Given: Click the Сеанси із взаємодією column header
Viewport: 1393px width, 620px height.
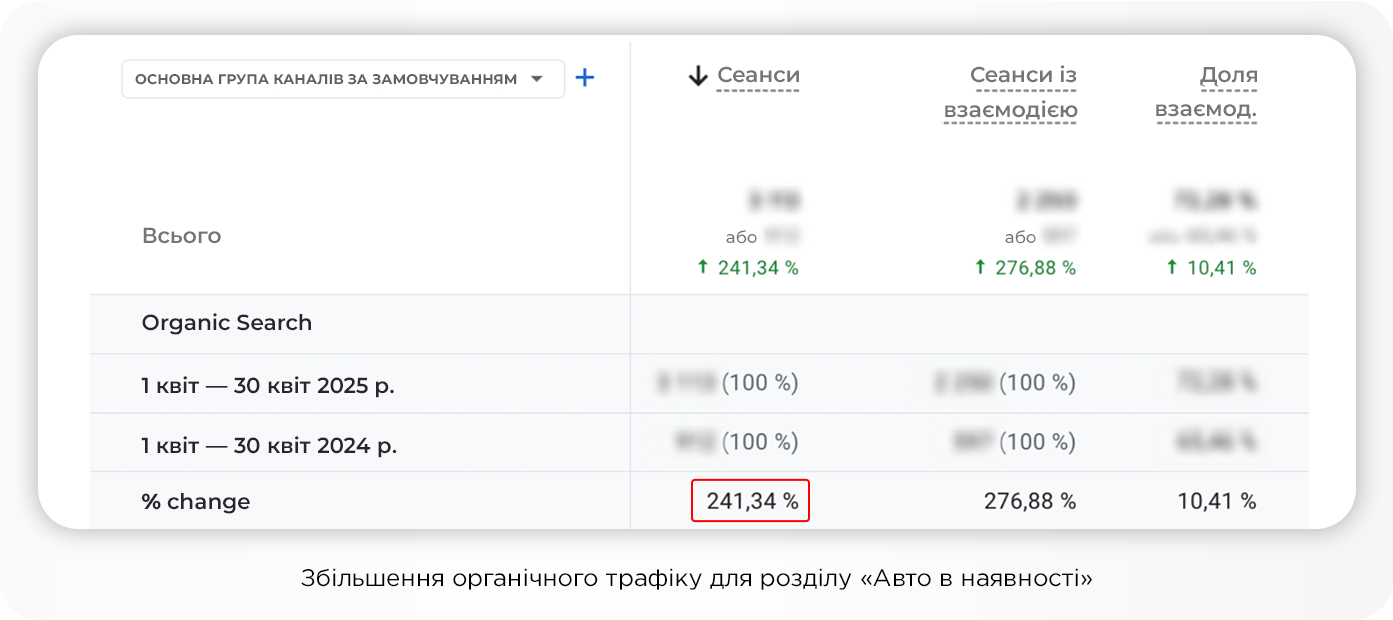Looking at the screenshot, I should 1011,92.
